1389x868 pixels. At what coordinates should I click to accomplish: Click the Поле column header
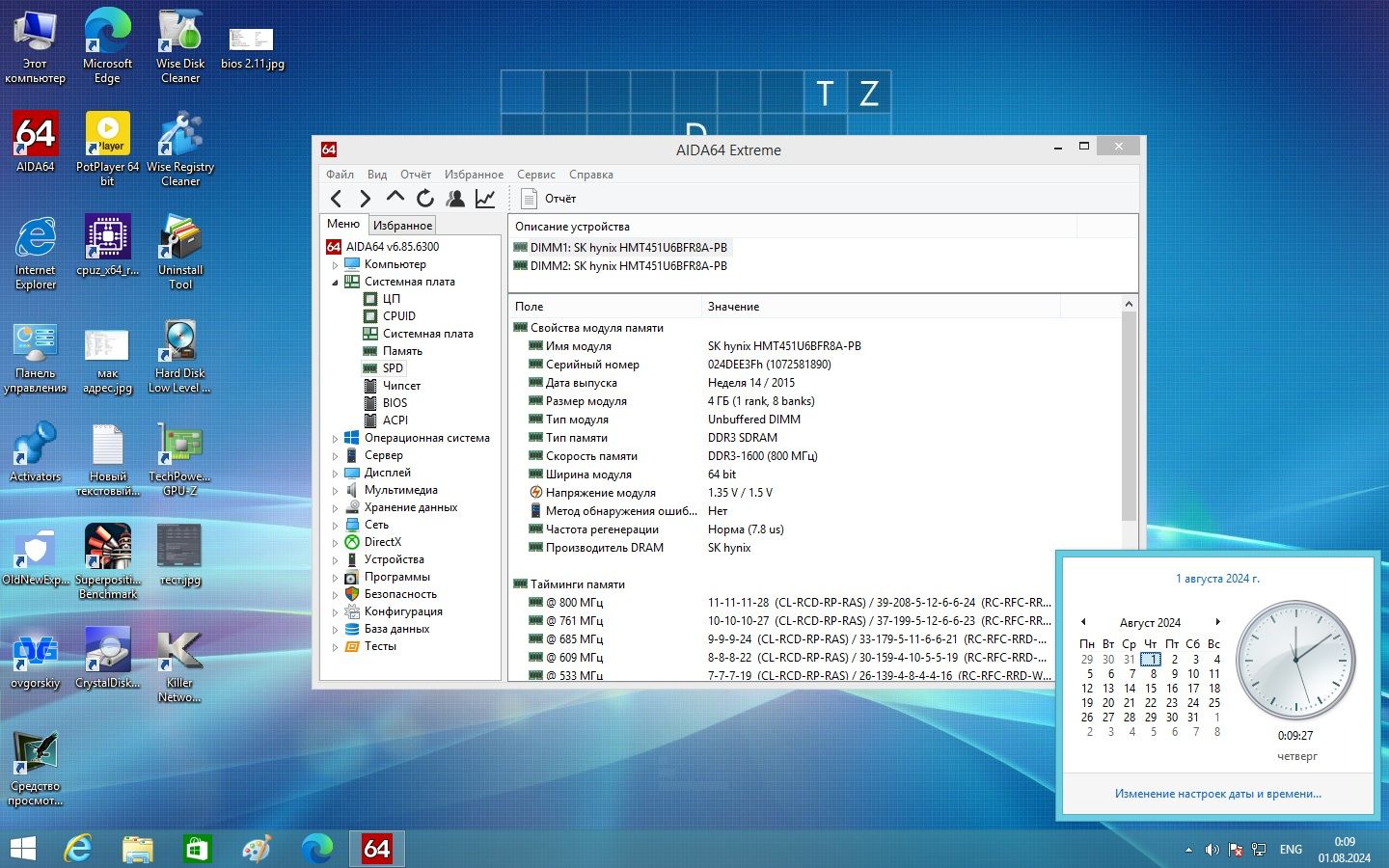coord(605,306)
